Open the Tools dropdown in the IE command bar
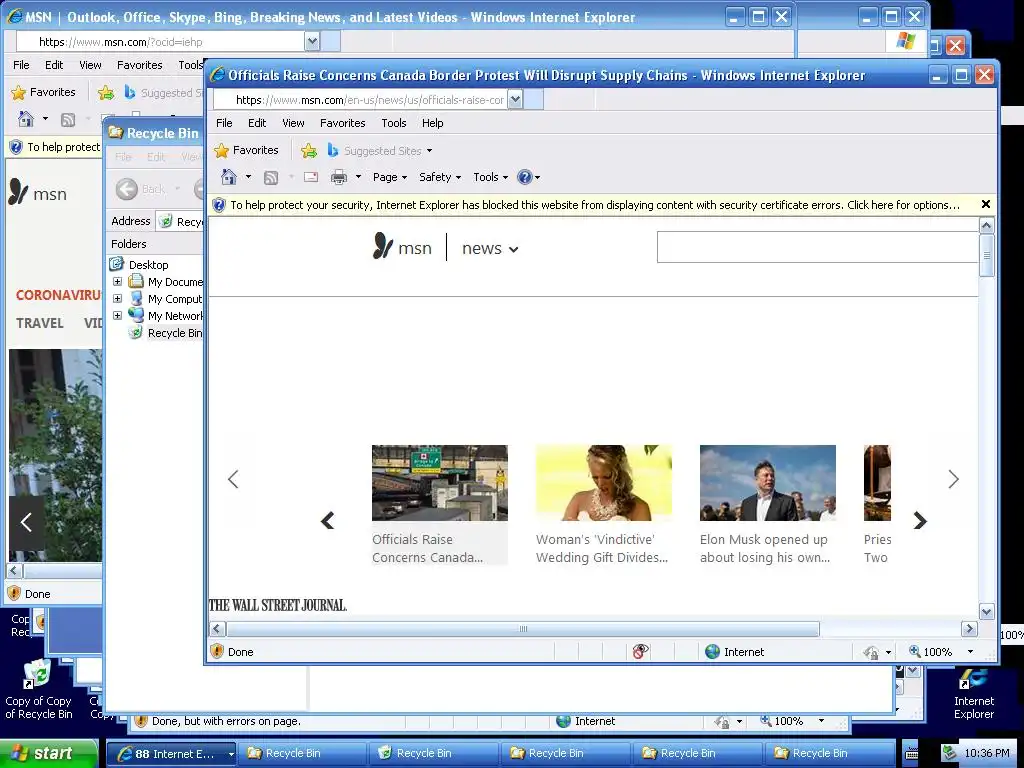 click(490, 177)
